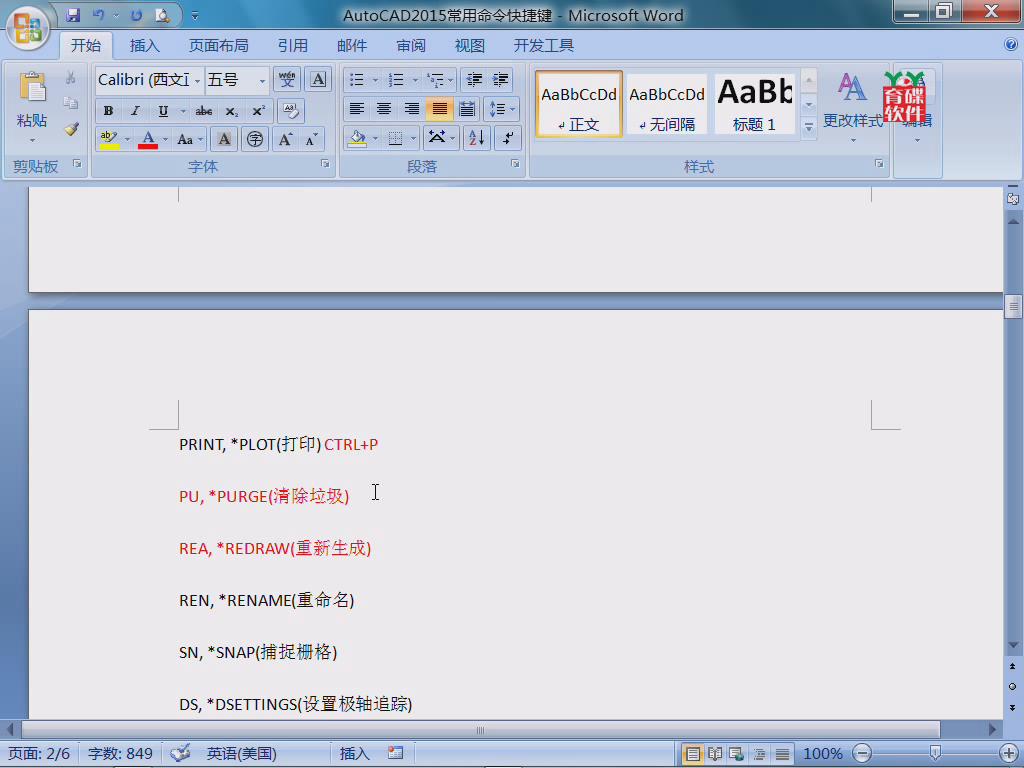
Task: Click the Phonetic Guide (wén) icon
Action: pos(287,80)
